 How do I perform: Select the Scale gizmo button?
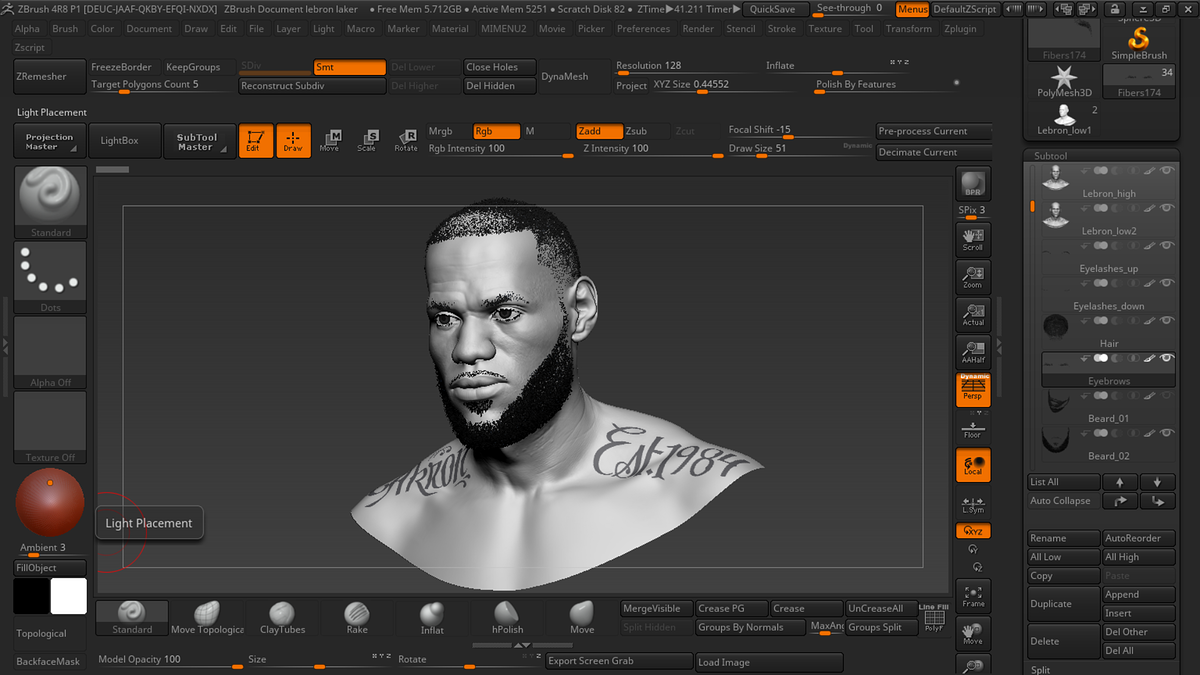[x=367, y=141]
